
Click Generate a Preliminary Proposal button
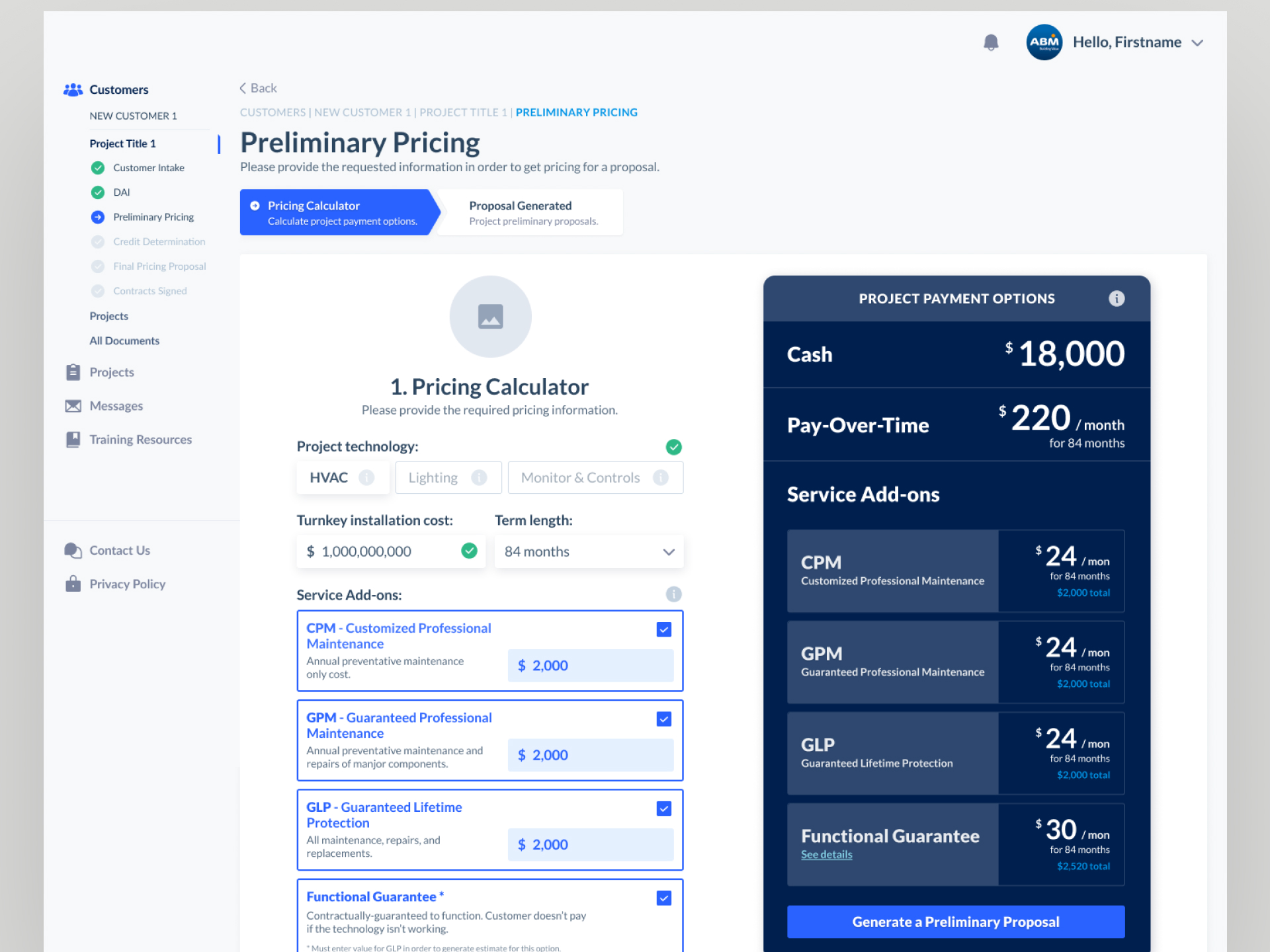pyautogui.click(x=956, y=922)
